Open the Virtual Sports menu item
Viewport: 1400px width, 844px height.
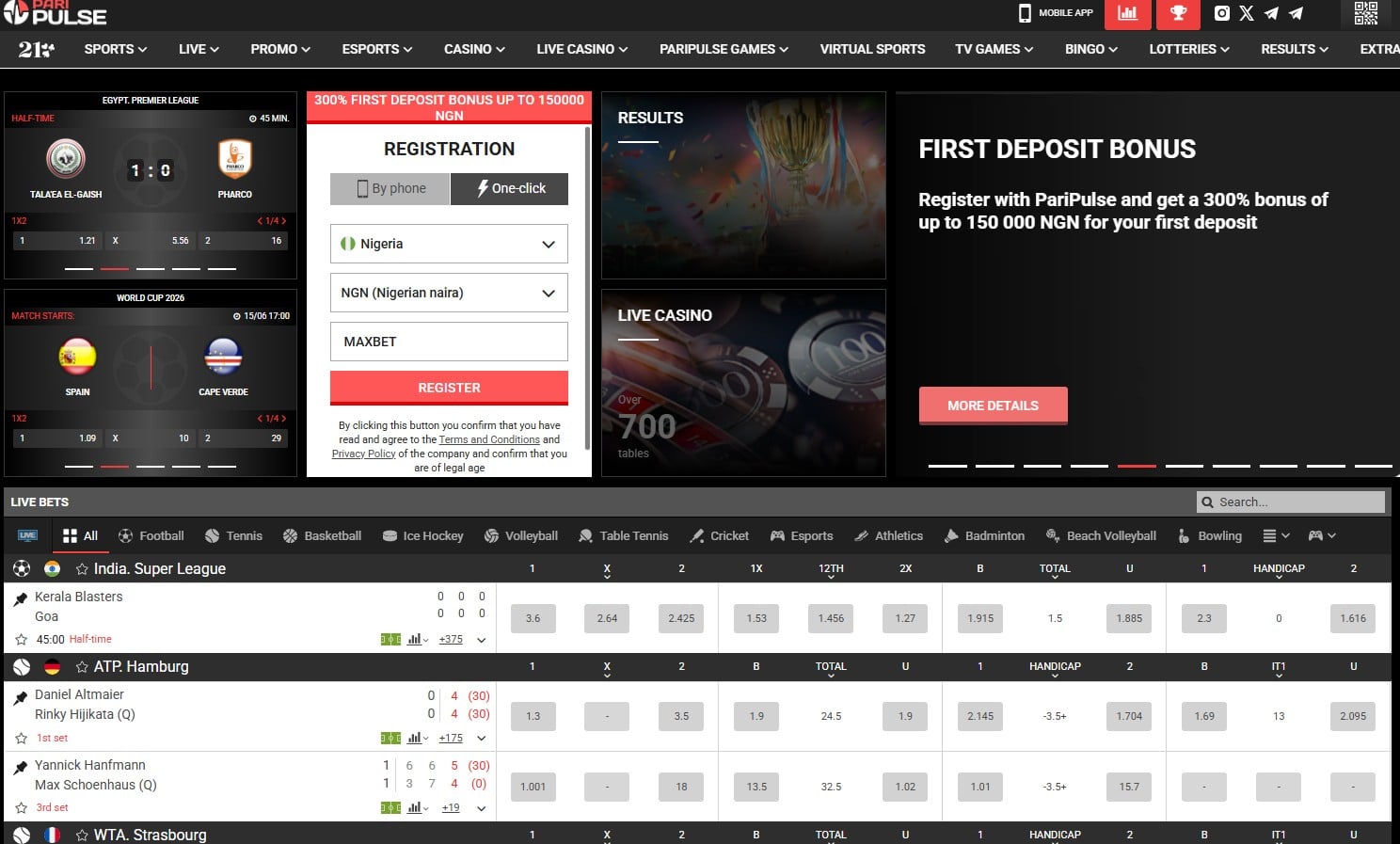872,49
